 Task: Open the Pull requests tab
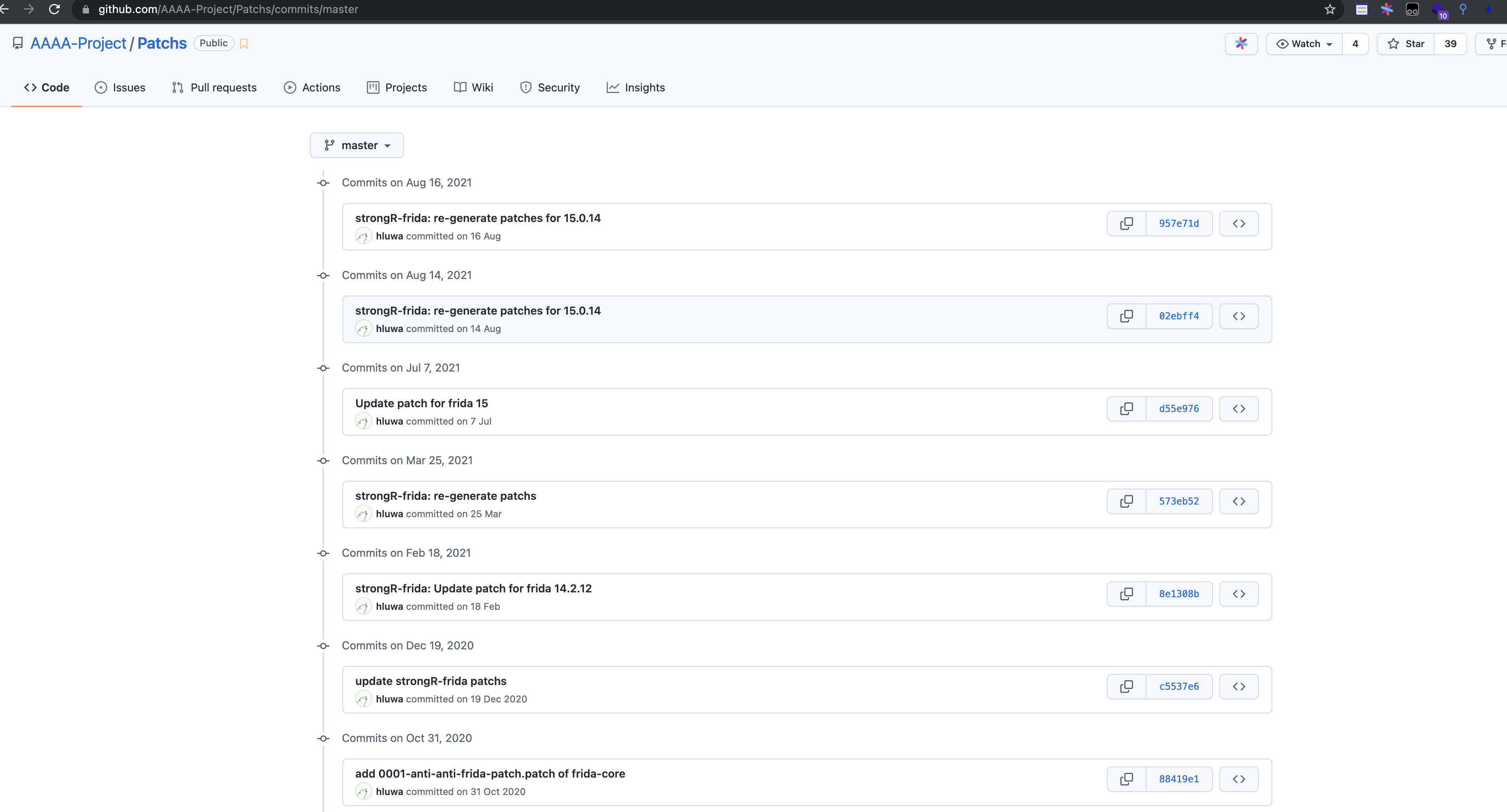[x=214, y=88]
